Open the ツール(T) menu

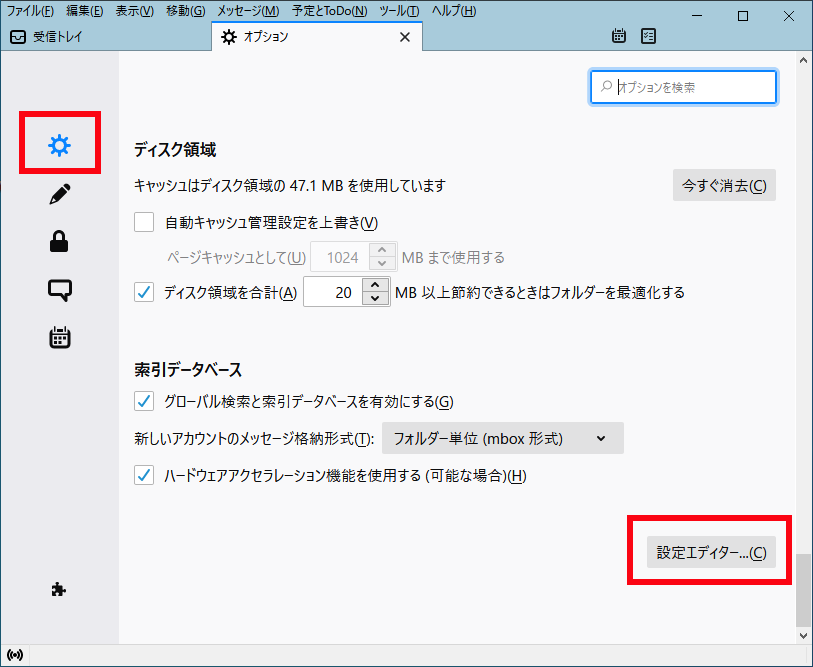[399, 11]
